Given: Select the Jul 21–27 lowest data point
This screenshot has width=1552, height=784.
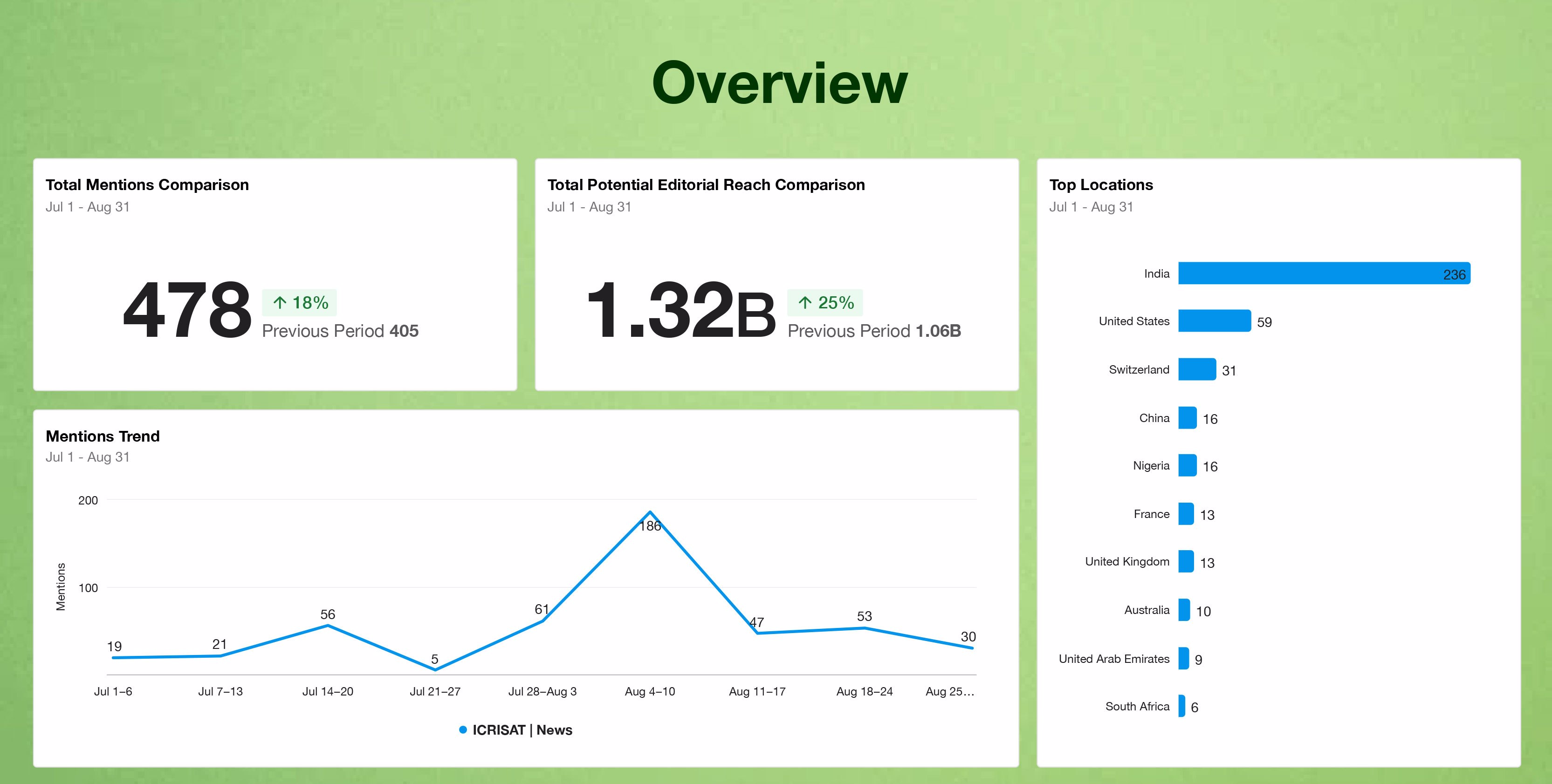Looking at the screenshot, I should click(435, 669).
